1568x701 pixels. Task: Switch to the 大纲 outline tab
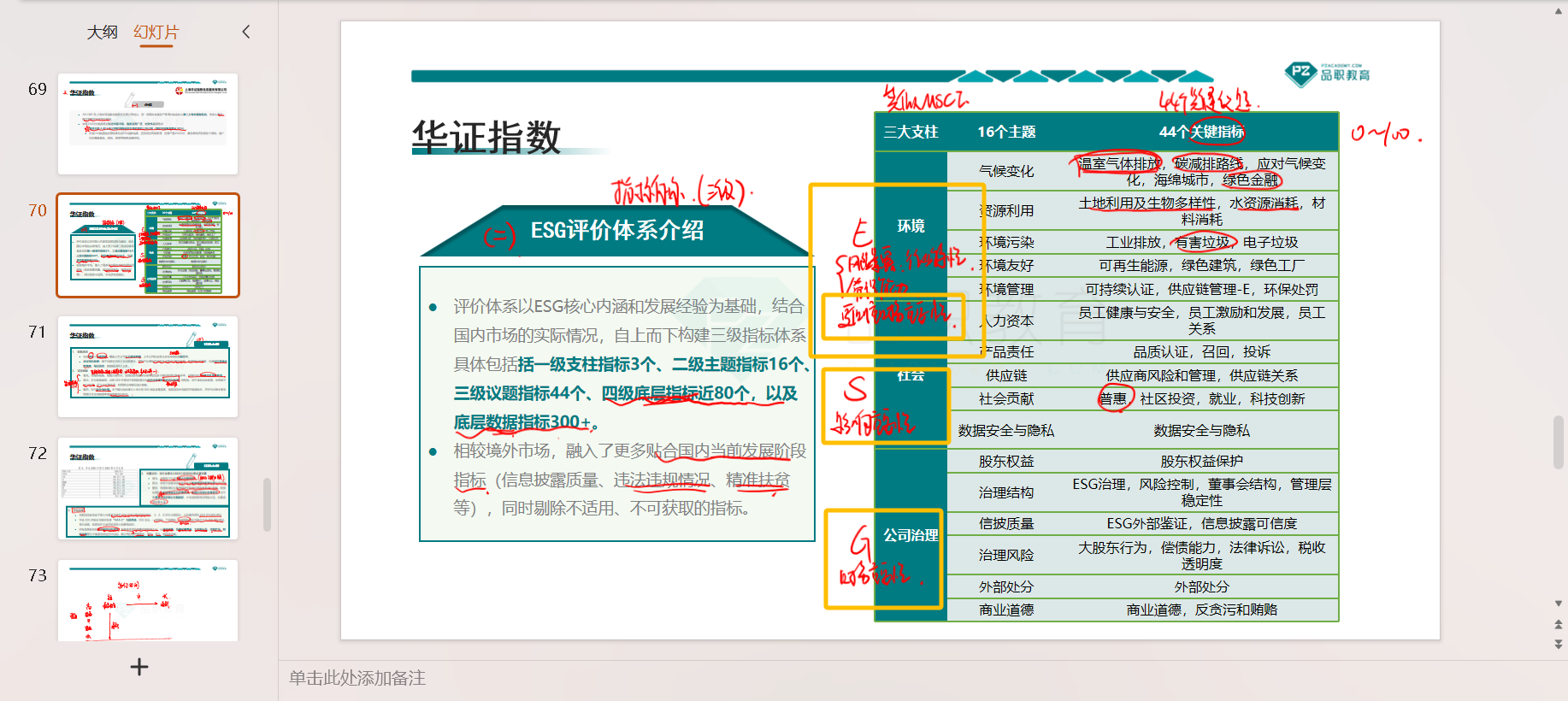point(102,32)
